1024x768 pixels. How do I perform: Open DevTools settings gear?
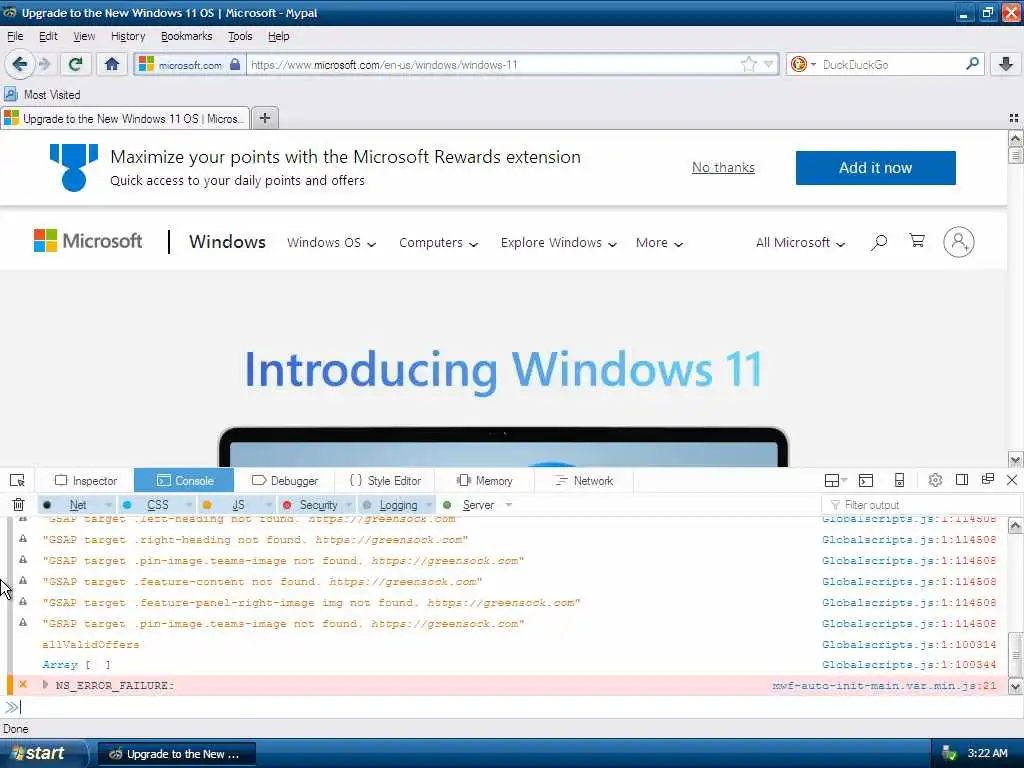point(935,480)
